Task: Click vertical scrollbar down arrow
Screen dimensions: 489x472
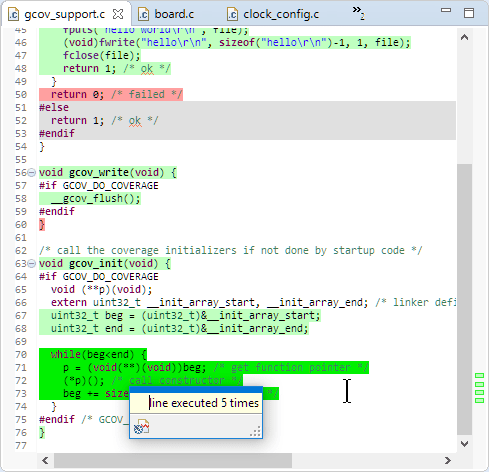Action: coord(464,444)
